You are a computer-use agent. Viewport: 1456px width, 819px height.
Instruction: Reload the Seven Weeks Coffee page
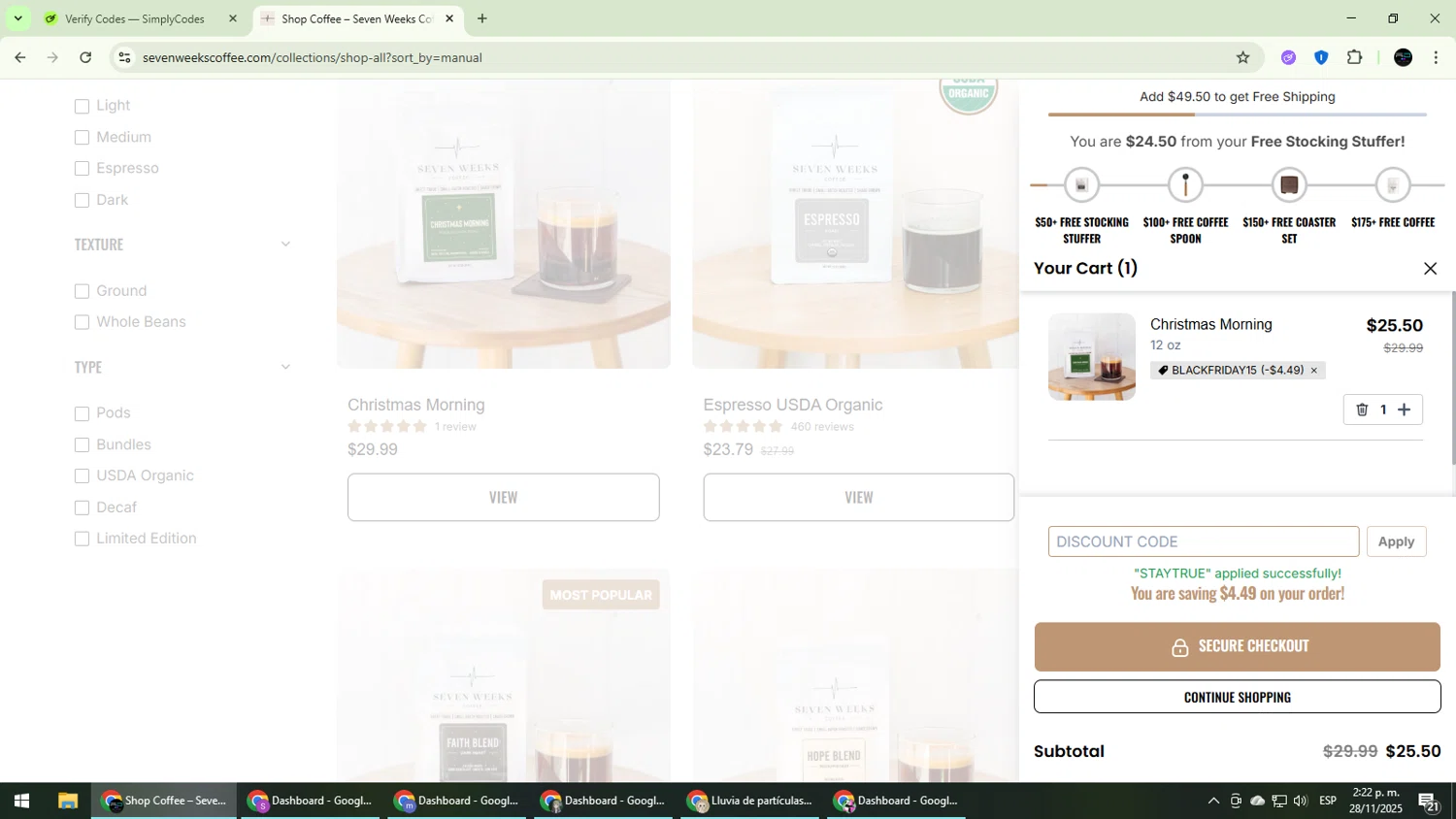click(x=85, y=57)
